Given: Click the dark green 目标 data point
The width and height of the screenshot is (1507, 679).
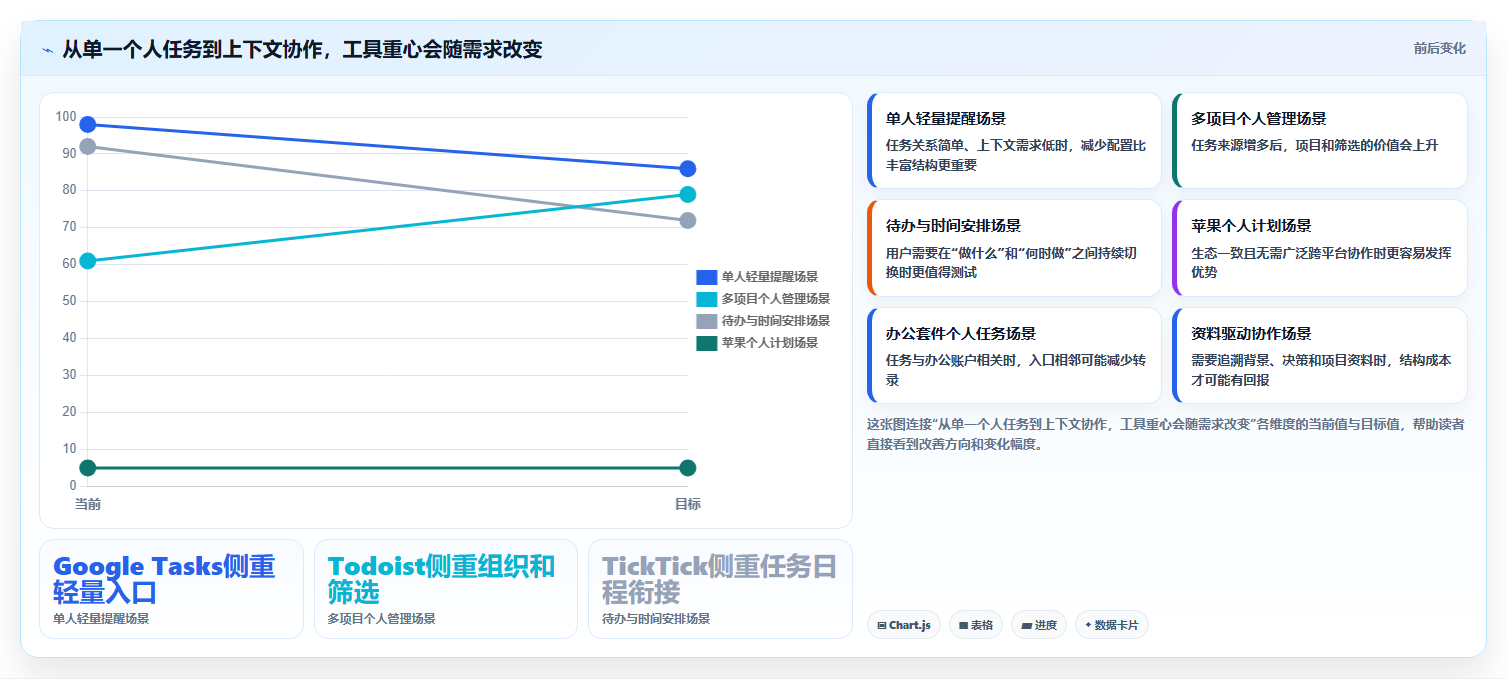Looking at the screenshot, I should (688, 468).
